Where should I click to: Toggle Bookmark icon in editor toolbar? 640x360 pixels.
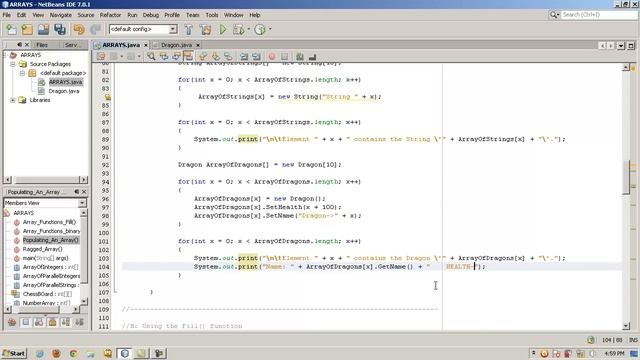[x=228, y=57]
